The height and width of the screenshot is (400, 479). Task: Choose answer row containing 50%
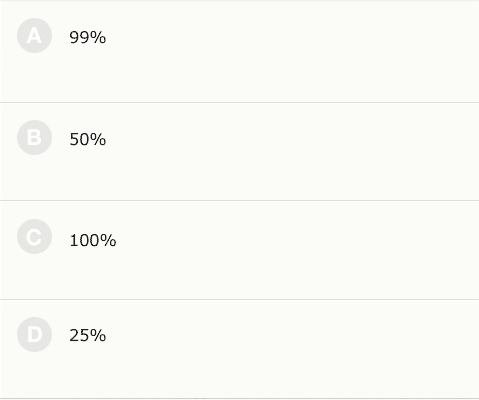pyautogui.click(x=239, y=152)
